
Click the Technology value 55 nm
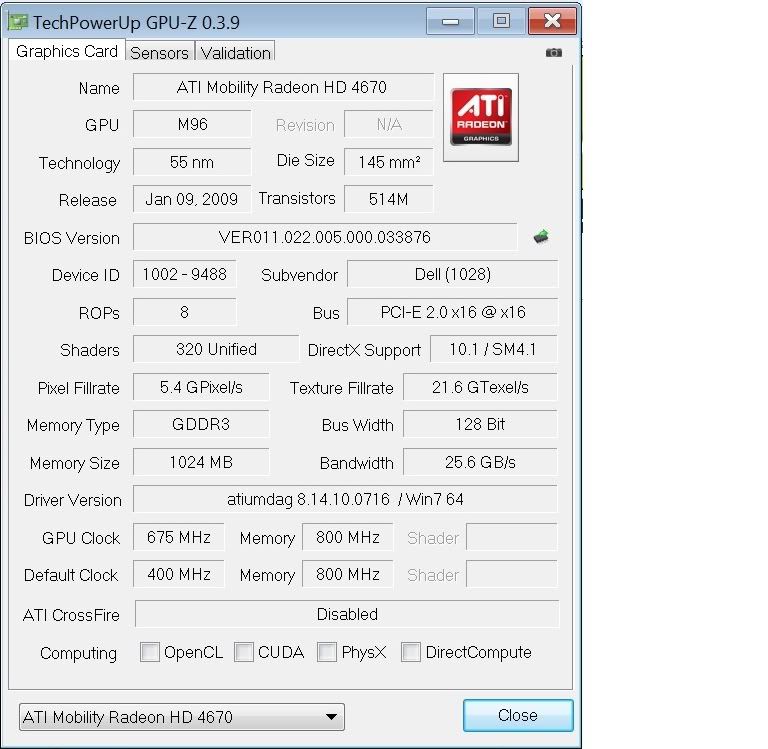[192, 162]
